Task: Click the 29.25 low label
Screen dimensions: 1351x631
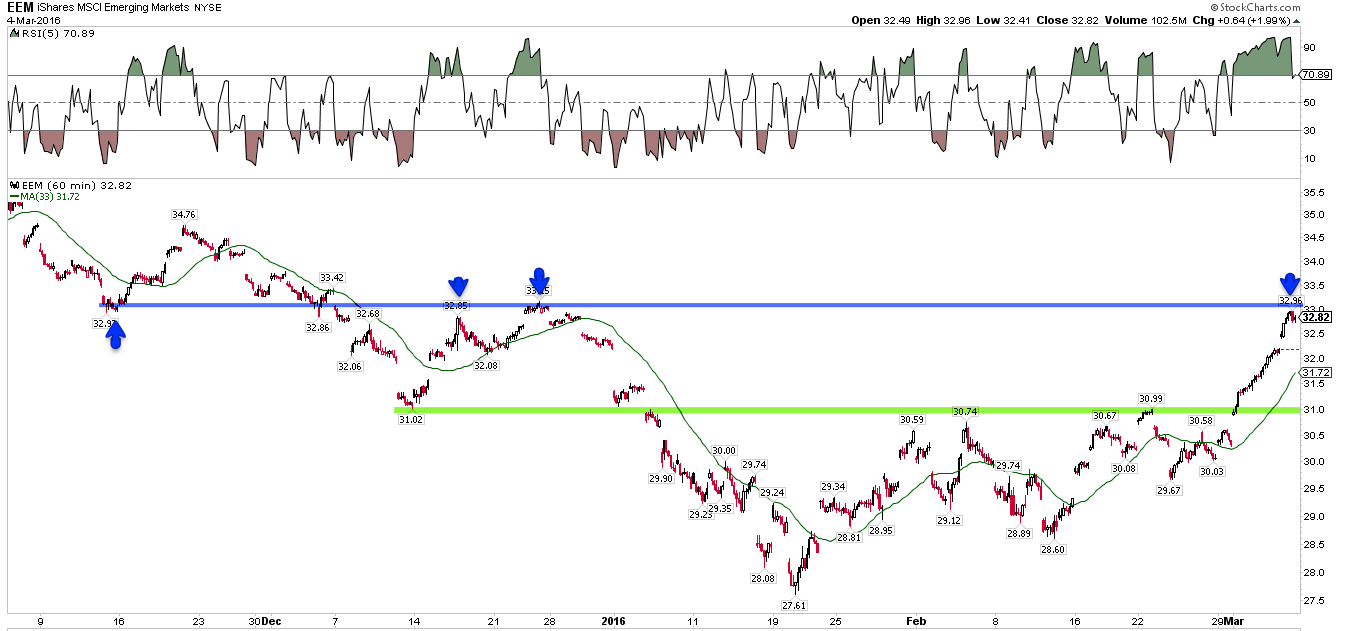Action: [x=700, y=514]
